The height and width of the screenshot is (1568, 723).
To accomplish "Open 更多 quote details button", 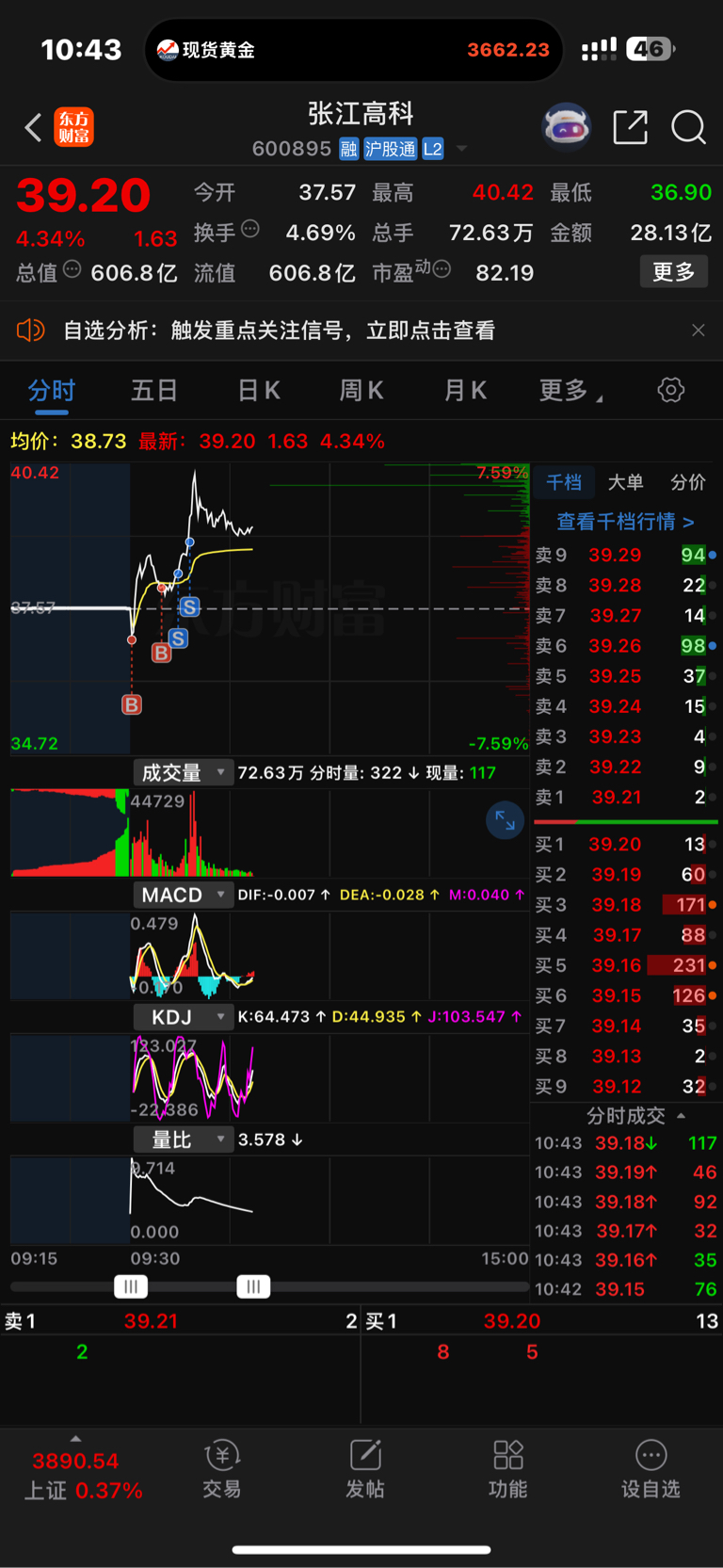I will coord(674,272).
